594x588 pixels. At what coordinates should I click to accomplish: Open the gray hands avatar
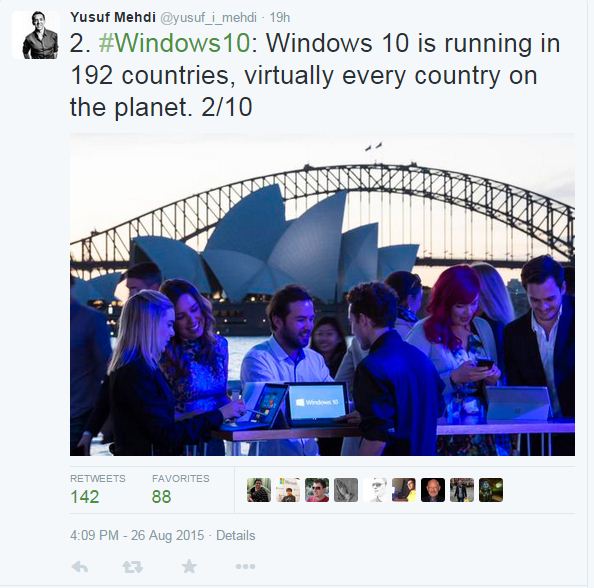click(346, 490)
